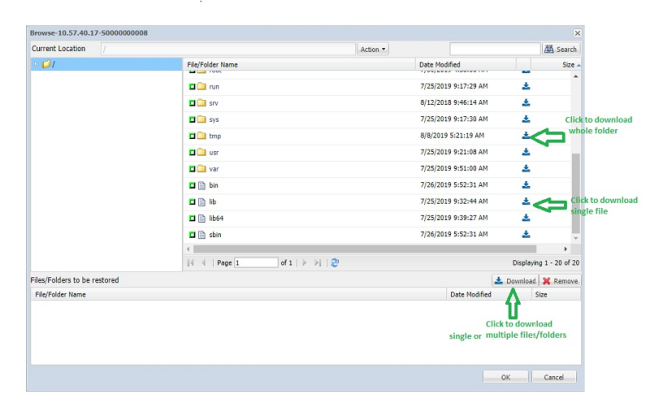Viewport: 650px width, 420px height.
Task: Add tmp folder using its green plus box
Action: pos(192,136)
